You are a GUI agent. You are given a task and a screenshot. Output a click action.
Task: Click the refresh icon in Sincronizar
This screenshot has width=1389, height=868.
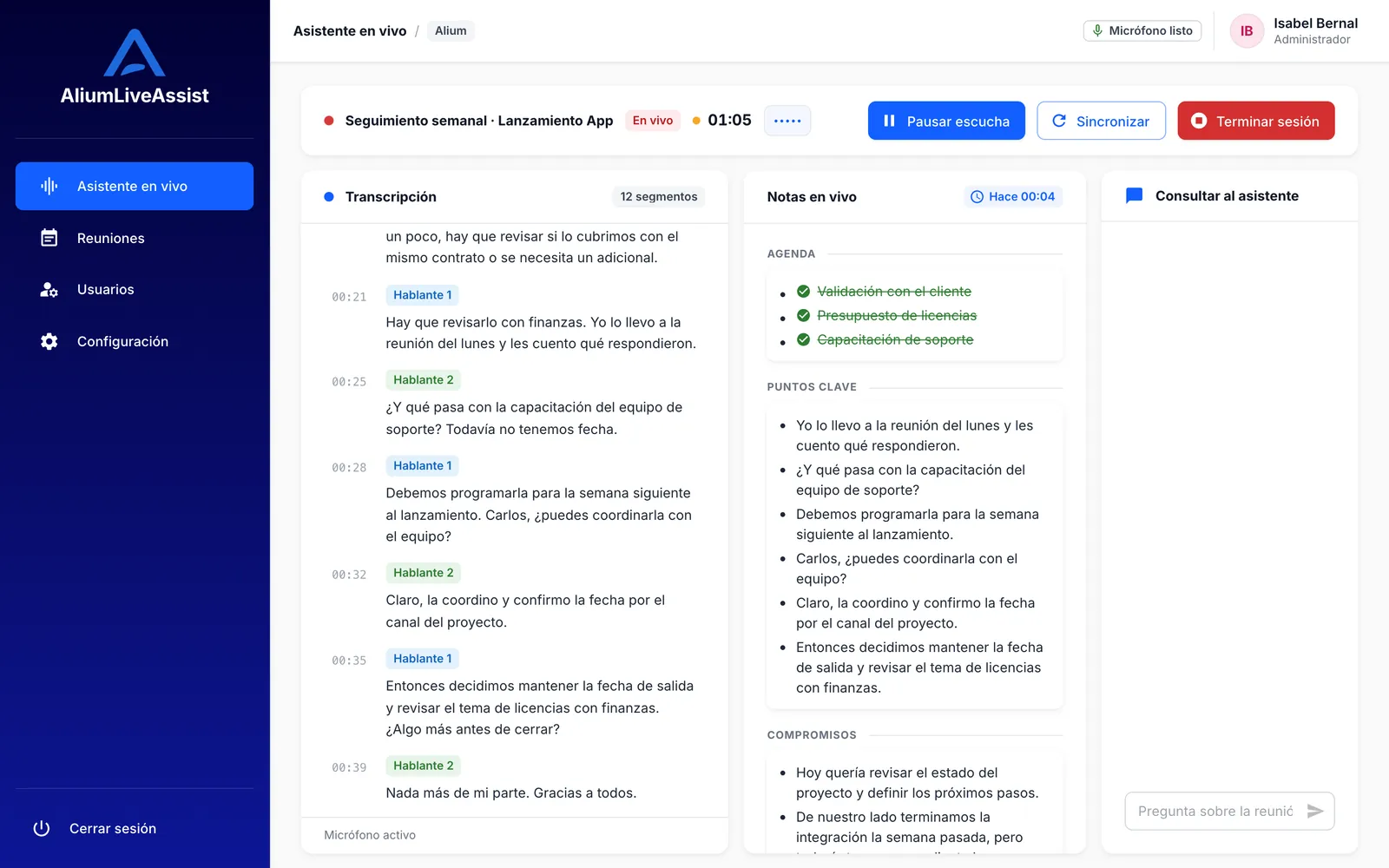[1059, 121]
